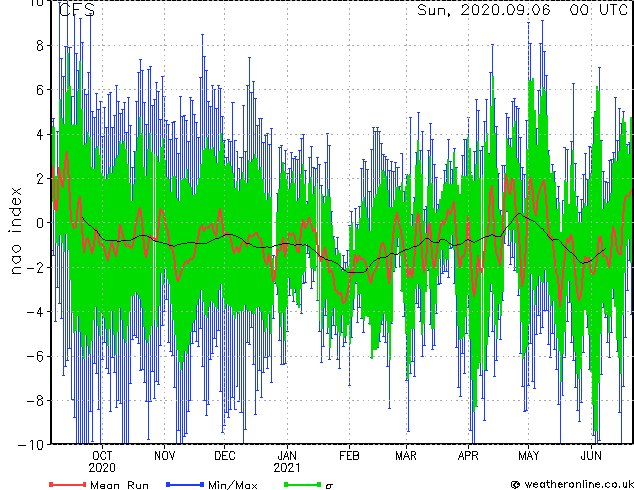This screenshot has height=490, width=634.
Task: Click the '4' y-axis value
Action: click(x=40, y=134)
